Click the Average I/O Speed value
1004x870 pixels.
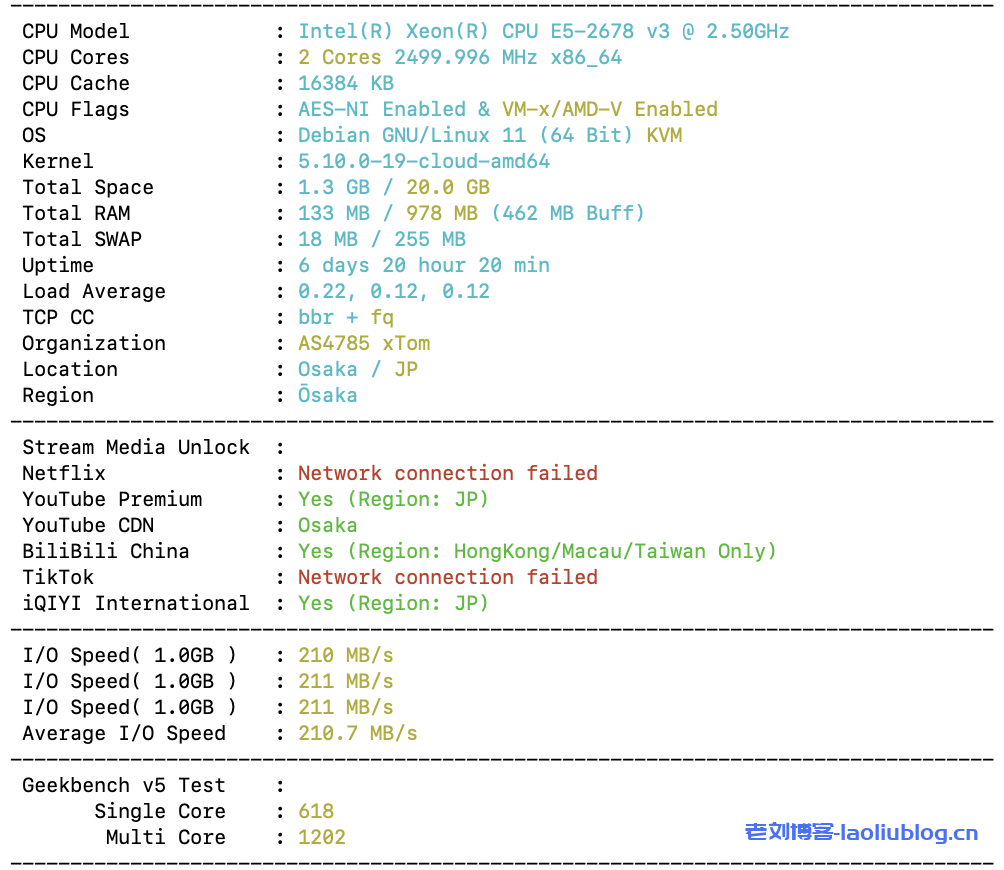click(x=358, y=733)
